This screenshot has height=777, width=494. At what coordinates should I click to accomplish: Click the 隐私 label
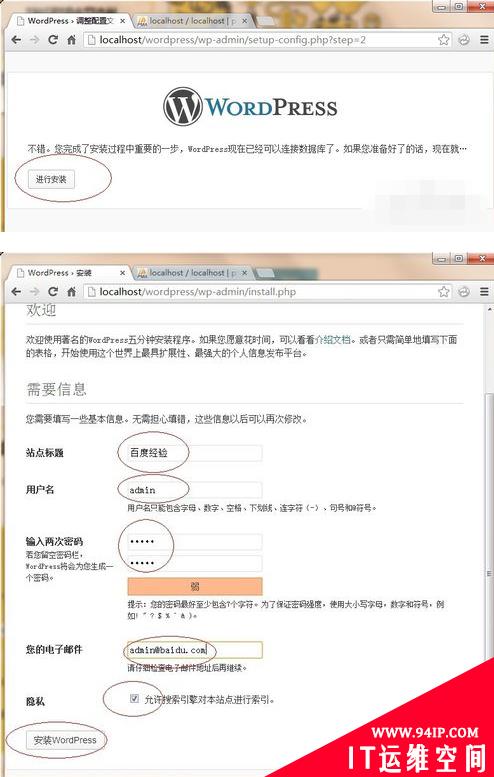[x=35, y=702]
